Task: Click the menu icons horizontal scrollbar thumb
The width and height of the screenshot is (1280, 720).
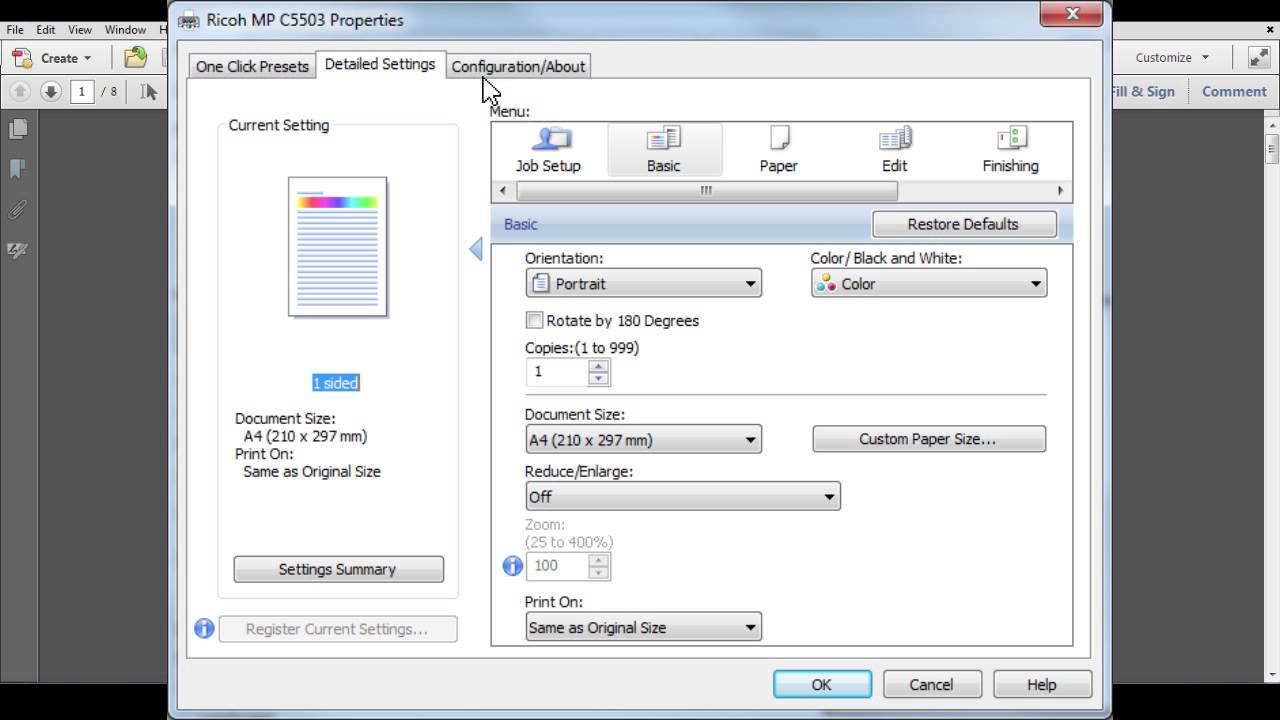Action: point(706,190)
